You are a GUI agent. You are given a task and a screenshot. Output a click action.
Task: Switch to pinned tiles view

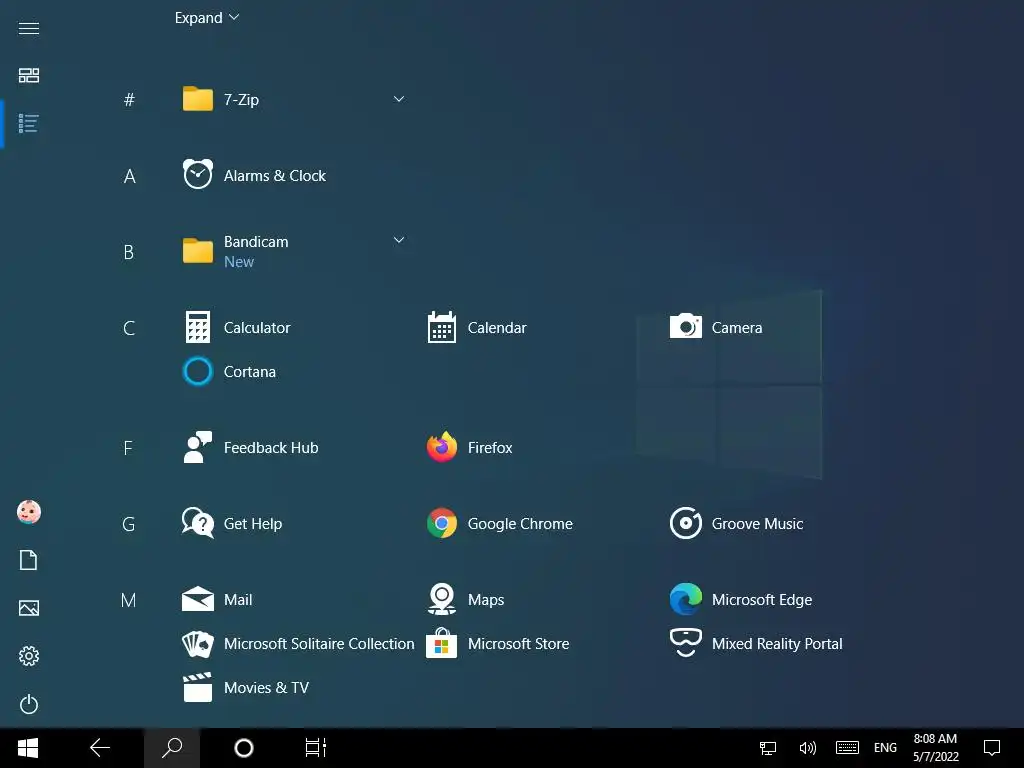[29, 75]
